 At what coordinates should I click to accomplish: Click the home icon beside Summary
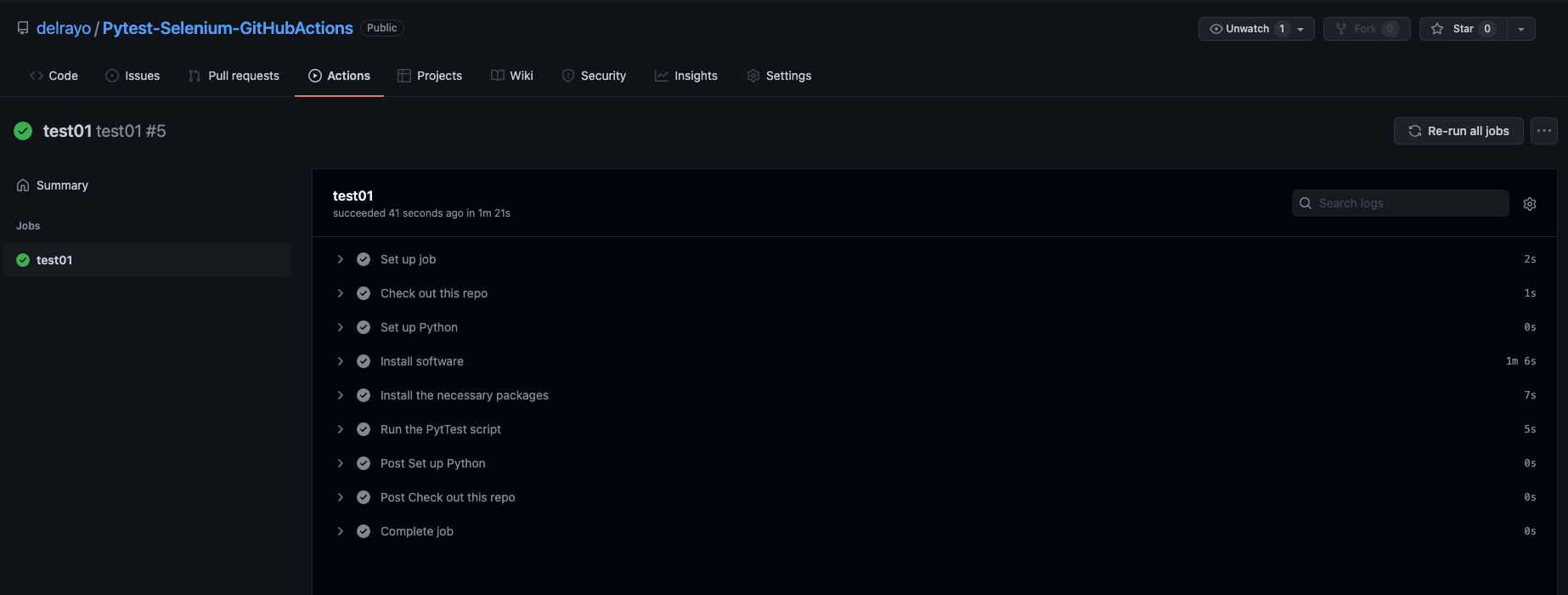coord(23,185)
